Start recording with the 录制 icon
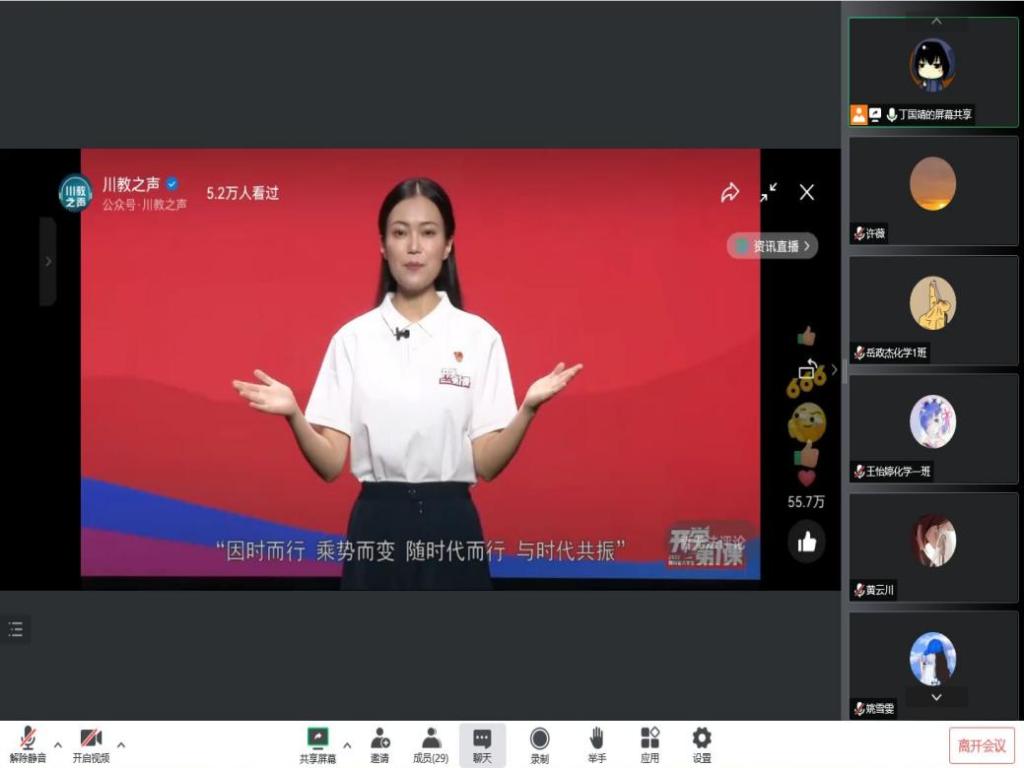Image resolution: width=1024 pixels, height=768 pixels. pos(540,744)
